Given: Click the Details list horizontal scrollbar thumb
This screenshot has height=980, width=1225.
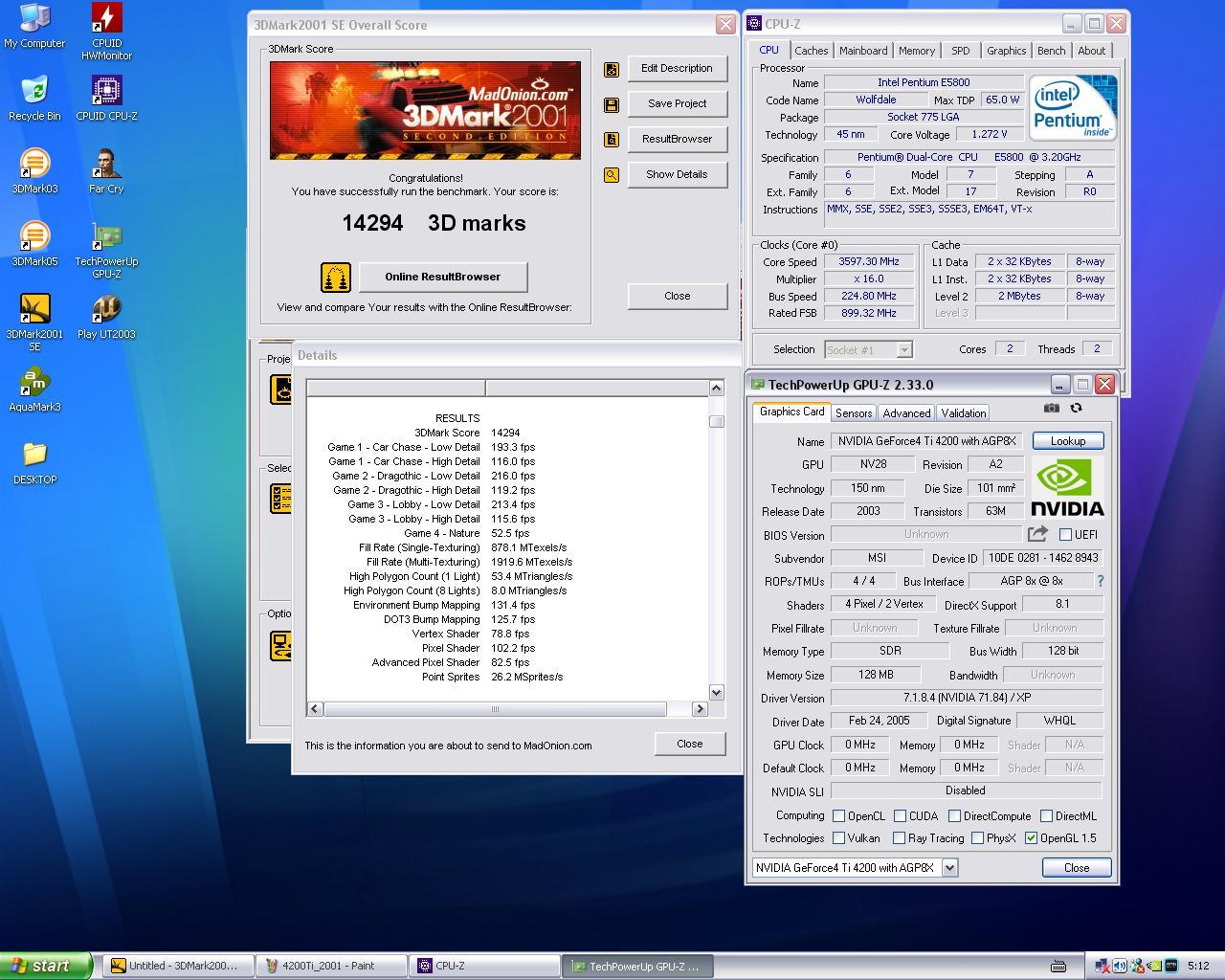Looking at the screenshot, I should pyautogui.click(x=495, y=709).
